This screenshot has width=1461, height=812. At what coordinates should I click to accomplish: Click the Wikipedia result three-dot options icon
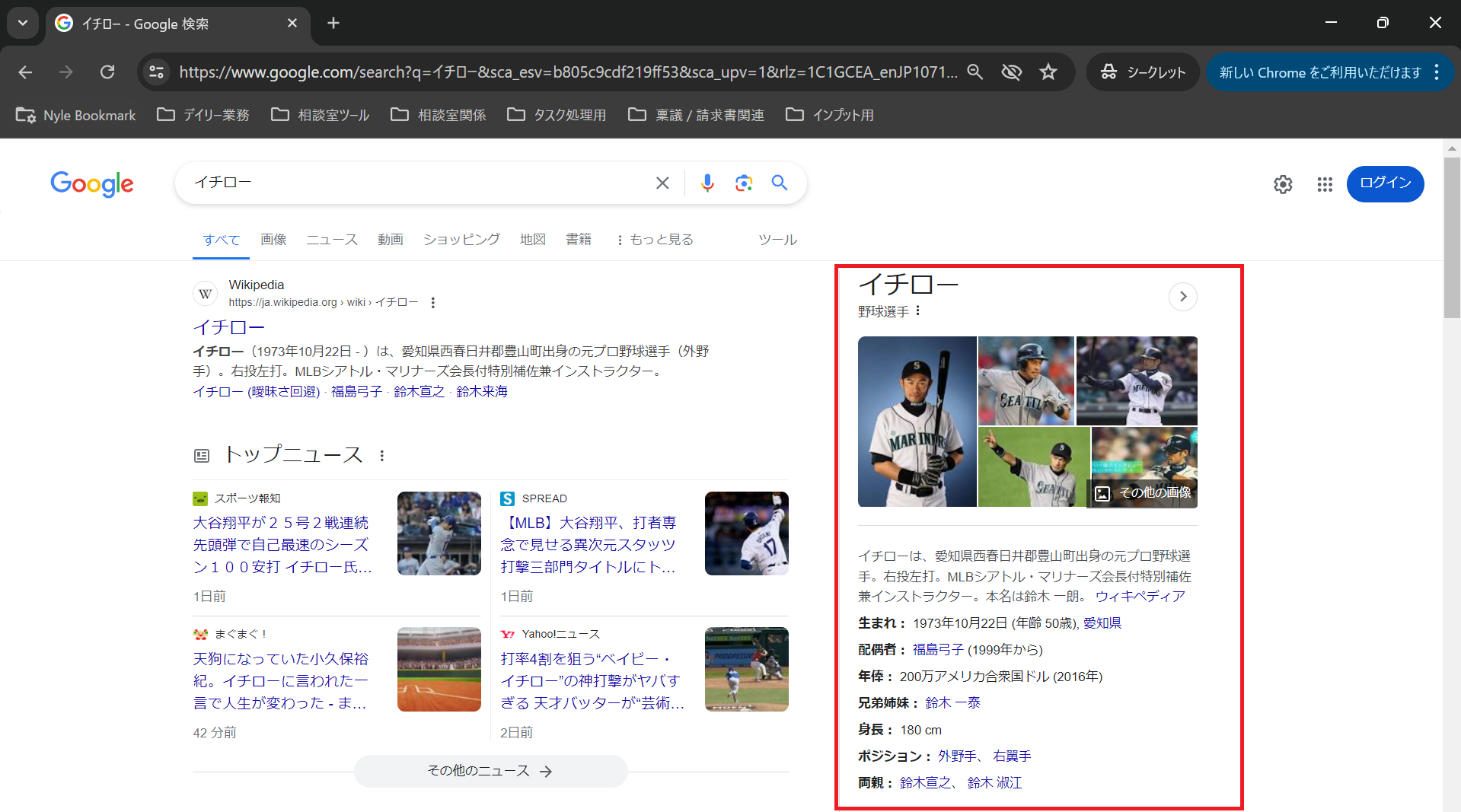point(432,303)
